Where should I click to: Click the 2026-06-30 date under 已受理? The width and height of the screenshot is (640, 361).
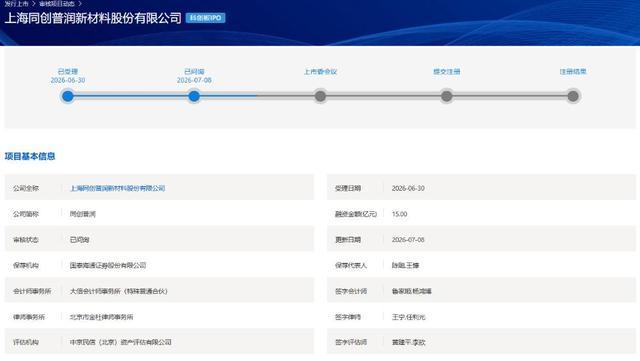pyautogui.click(x=68, y=80)
